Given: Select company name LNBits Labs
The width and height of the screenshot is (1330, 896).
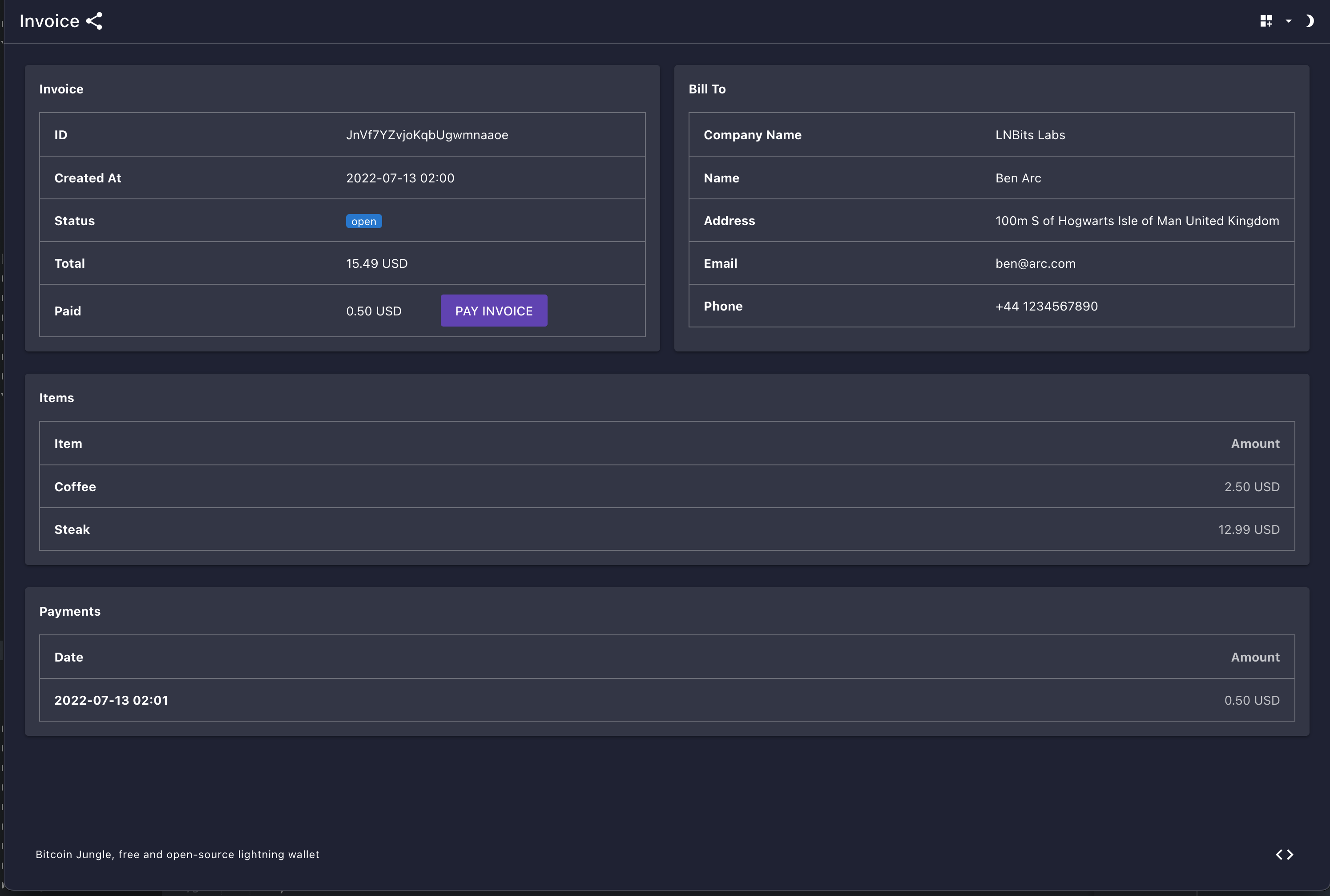Looking at the screenshot, I should coord(1030,135).
